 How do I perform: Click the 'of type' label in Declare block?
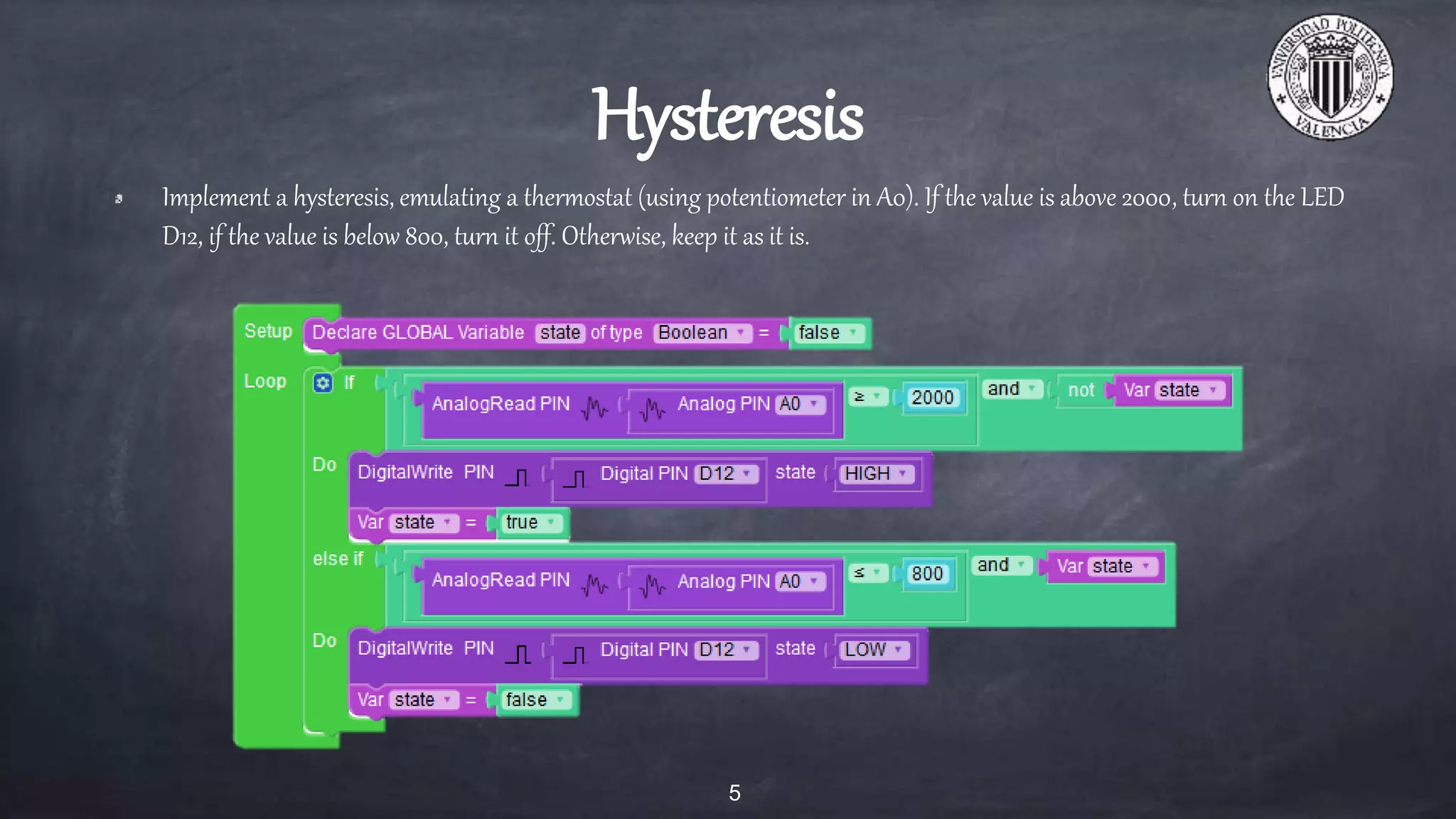[x=616, y=333]
